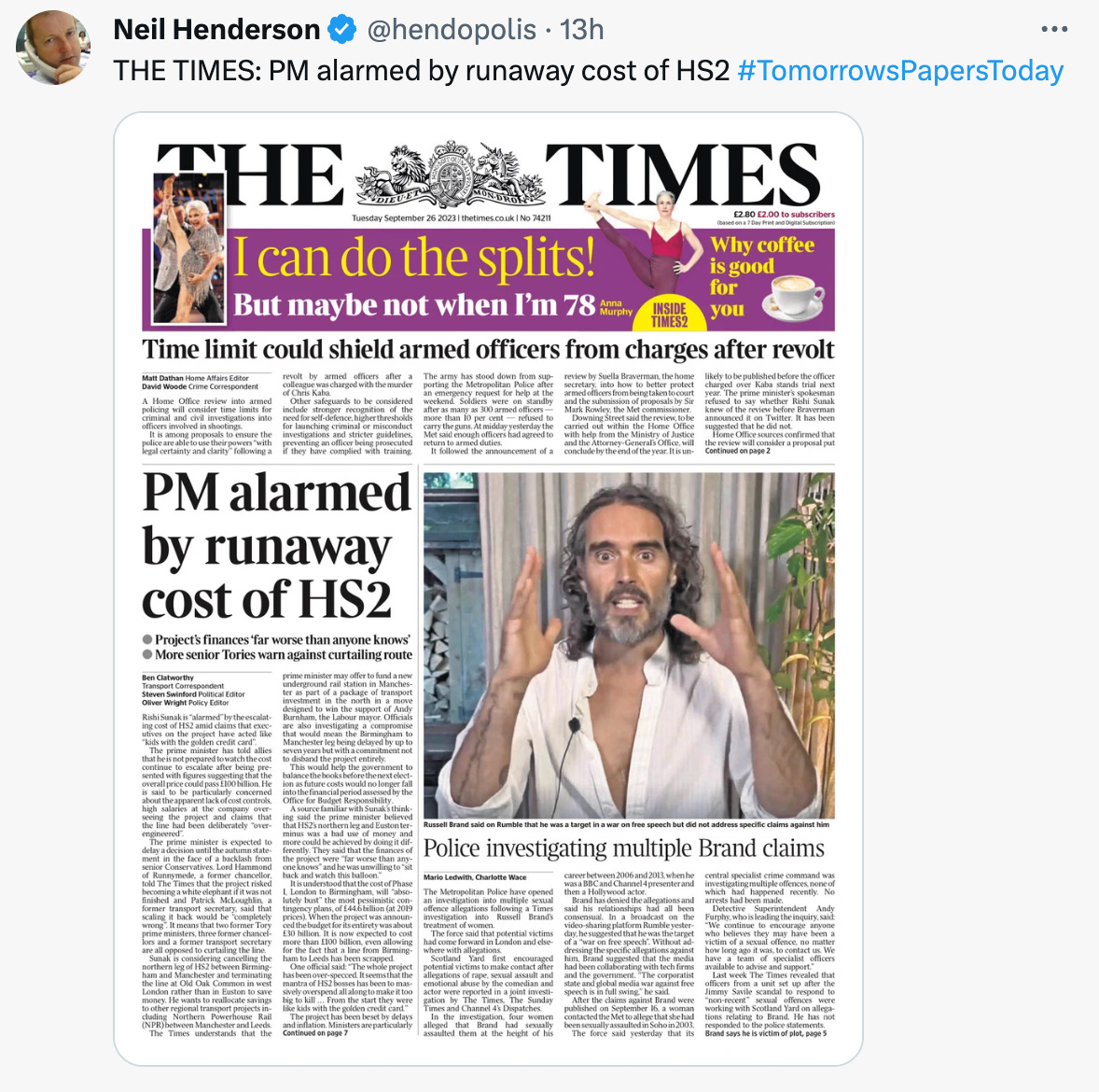Image resolution: width=1099 pixels, height=1092 pixels.
Task: Click the dancer photo beside the masthead
Action: 189,248
